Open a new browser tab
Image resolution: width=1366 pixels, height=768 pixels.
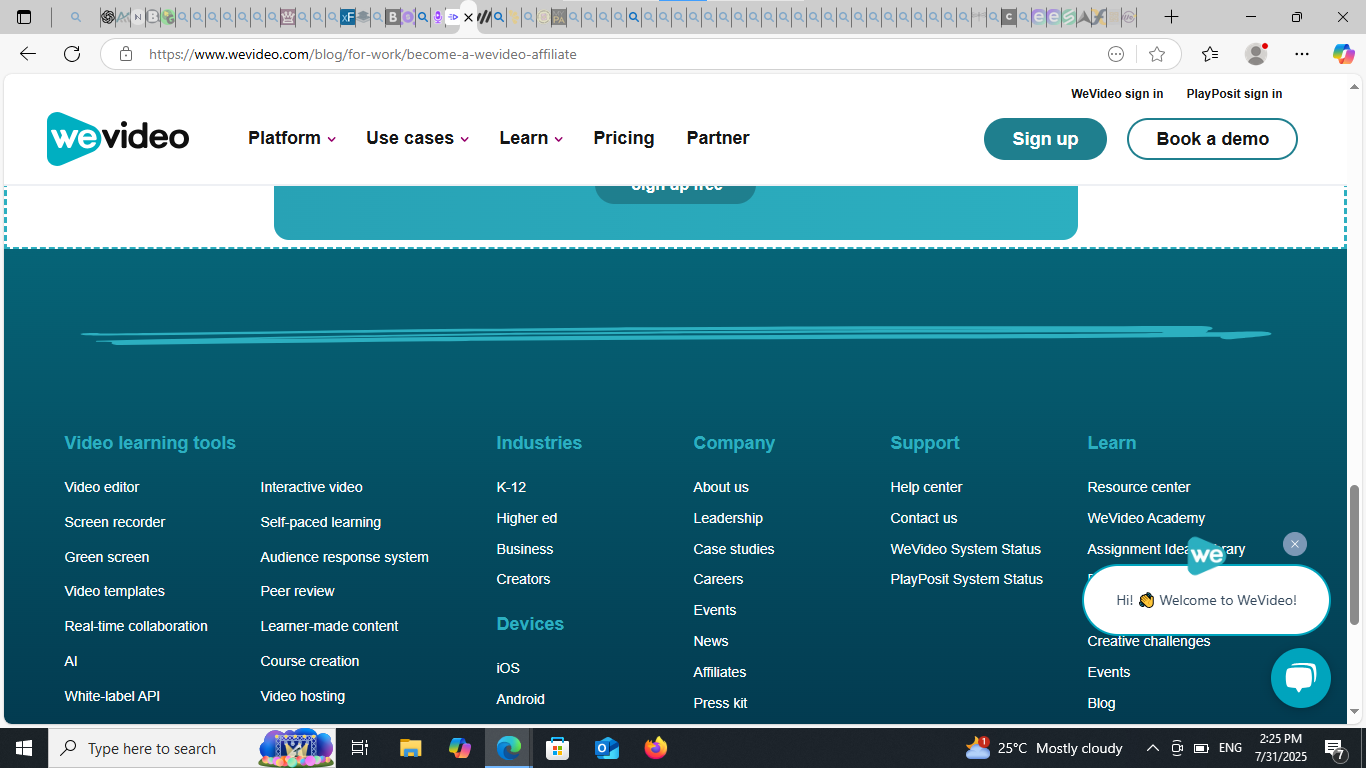click(x=1171, y=17)
